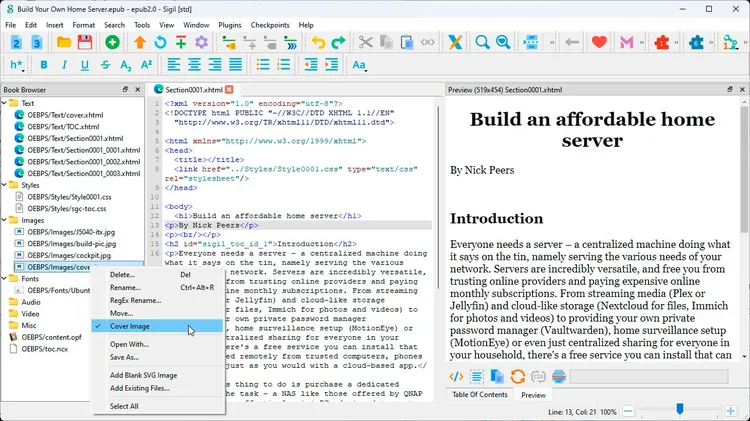Viewport: 750px width, 421px height.
Task: Click zoom in plus button in status bar
Action: tap(730, 411)
